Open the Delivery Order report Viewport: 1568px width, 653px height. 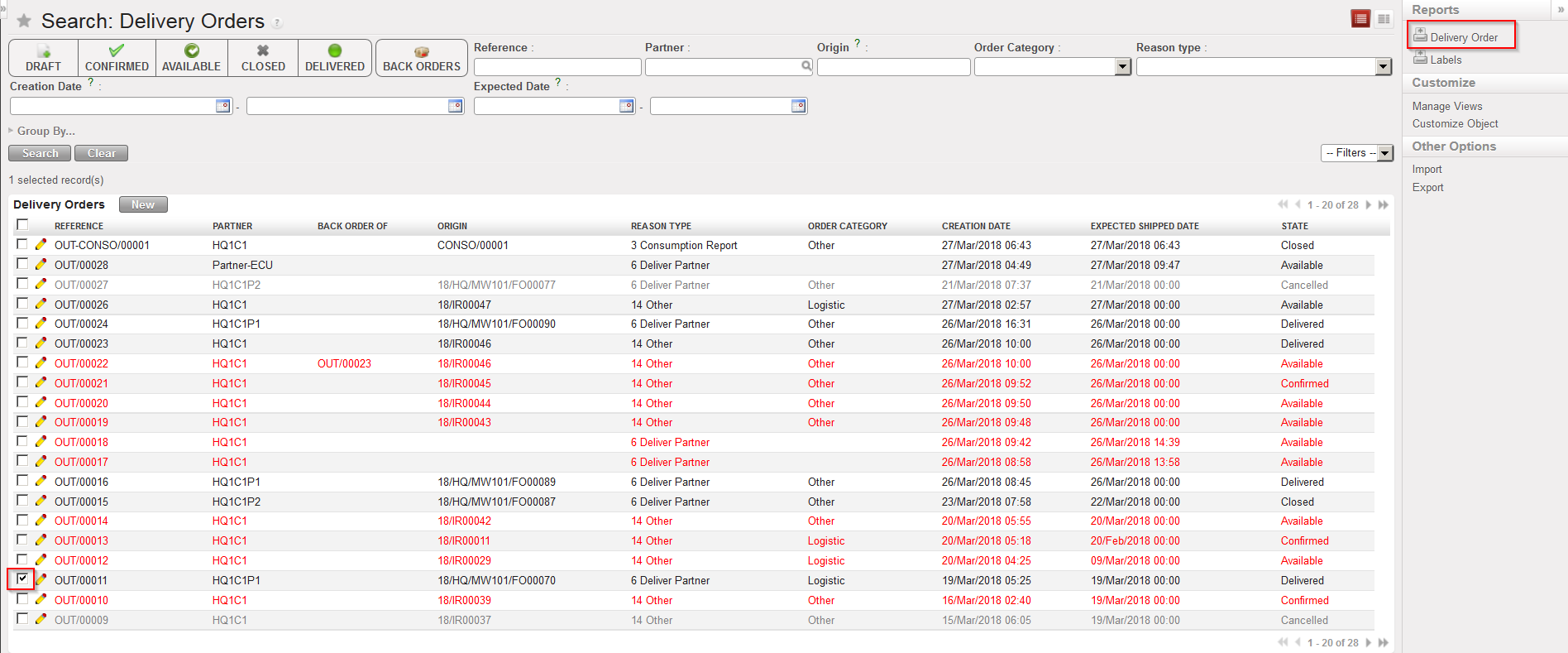[1463, 37]
